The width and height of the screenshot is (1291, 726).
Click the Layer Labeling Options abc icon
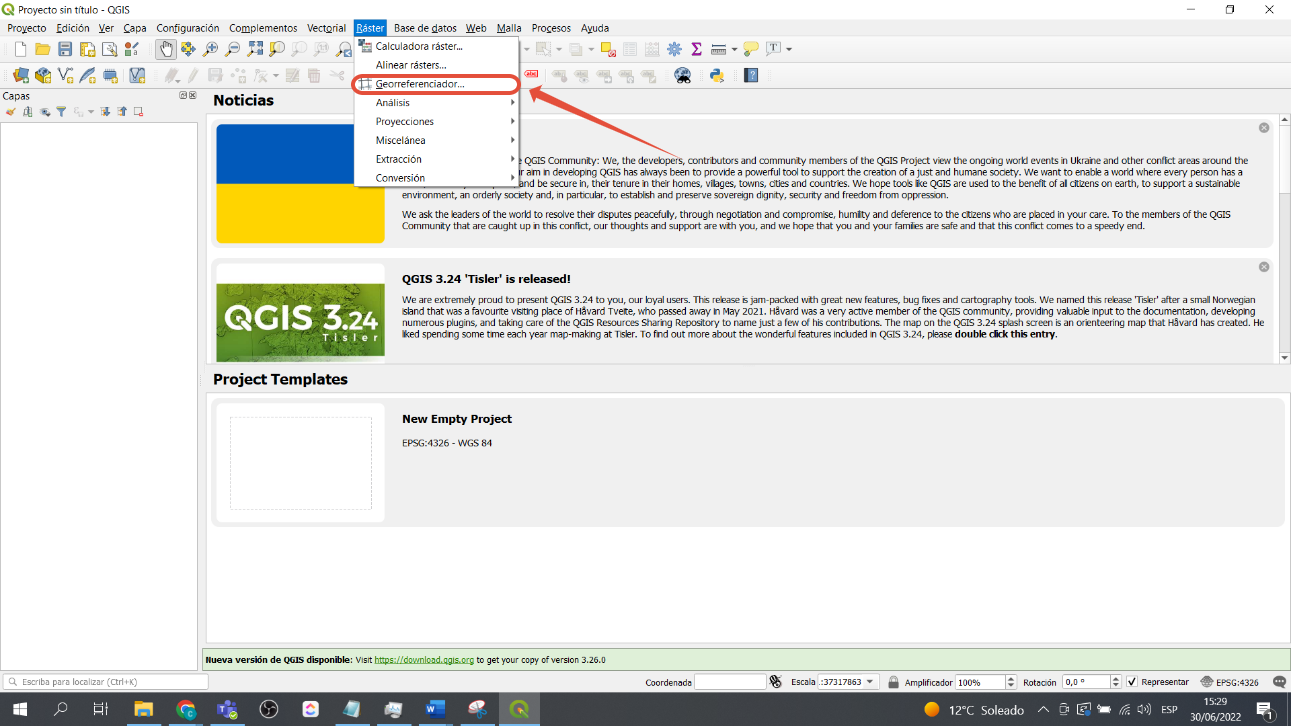tap(531, 74)
